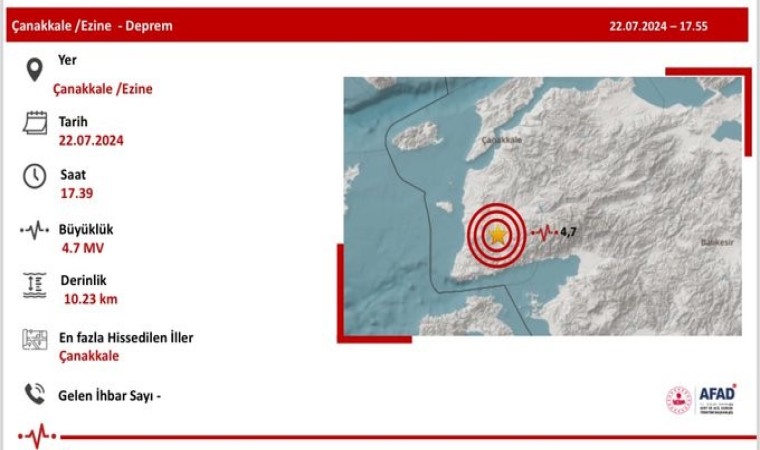Click the seismic wave icon beside Büyüklük
The width and height of the screenshot is (760, 450).
34,231
